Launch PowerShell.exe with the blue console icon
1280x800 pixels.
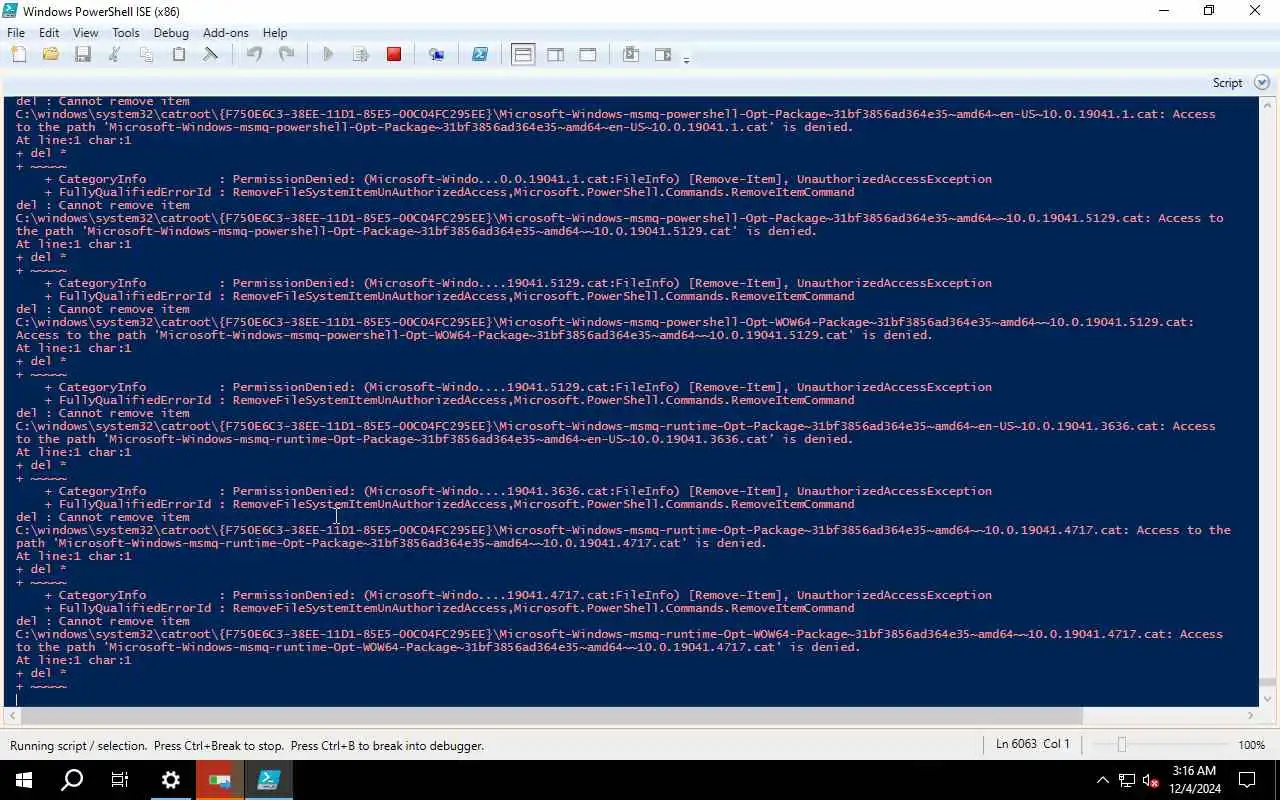coord(480,55)
